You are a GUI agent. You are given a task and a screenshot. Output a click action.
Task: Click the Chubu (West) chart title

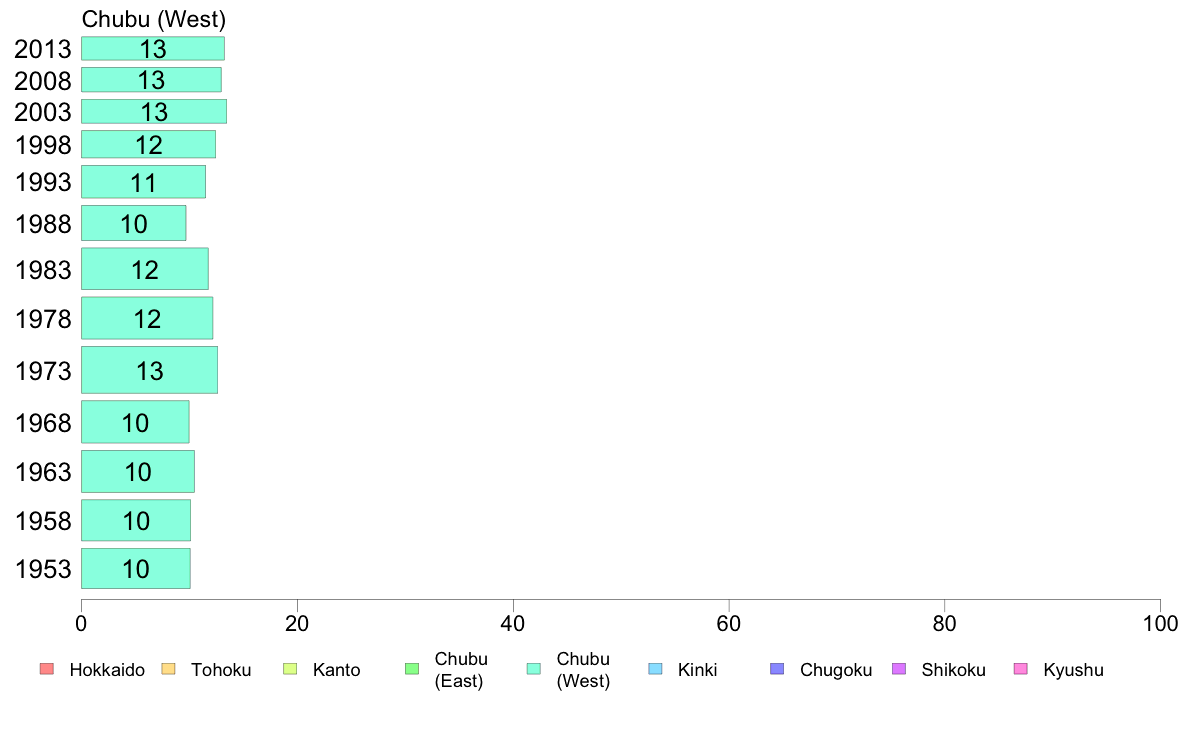pos(154,19)
